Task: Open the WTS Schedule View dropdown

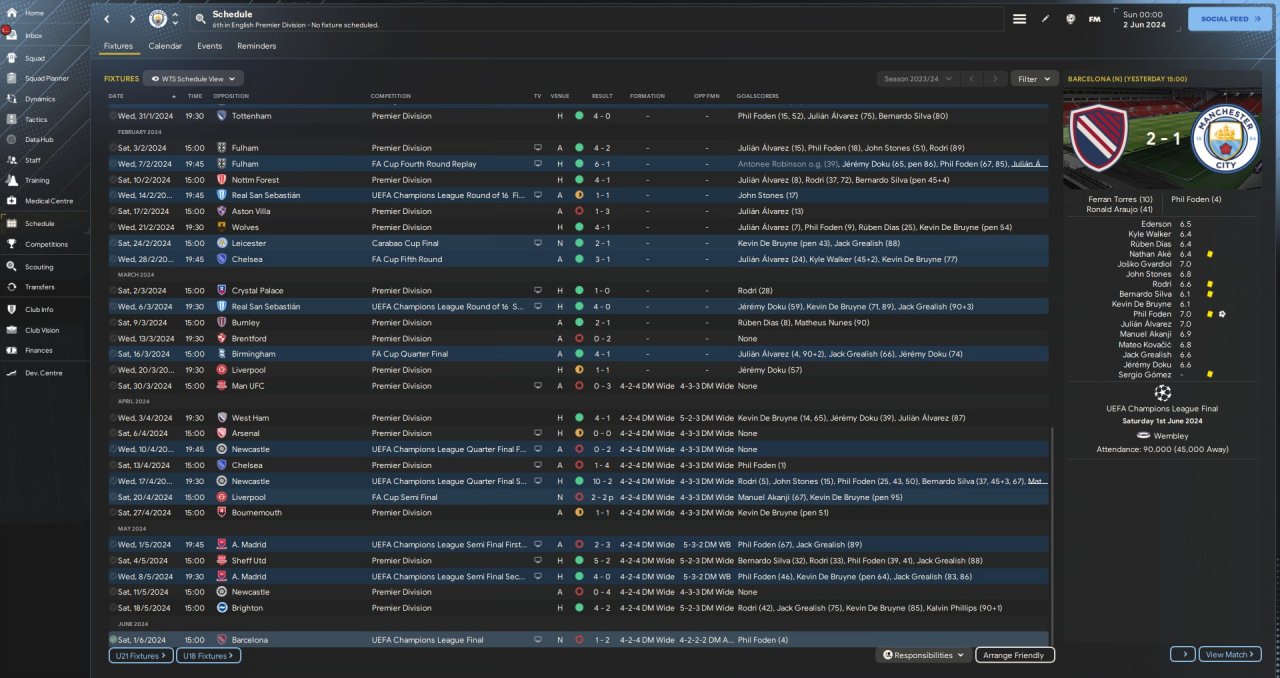Action: 193,78
